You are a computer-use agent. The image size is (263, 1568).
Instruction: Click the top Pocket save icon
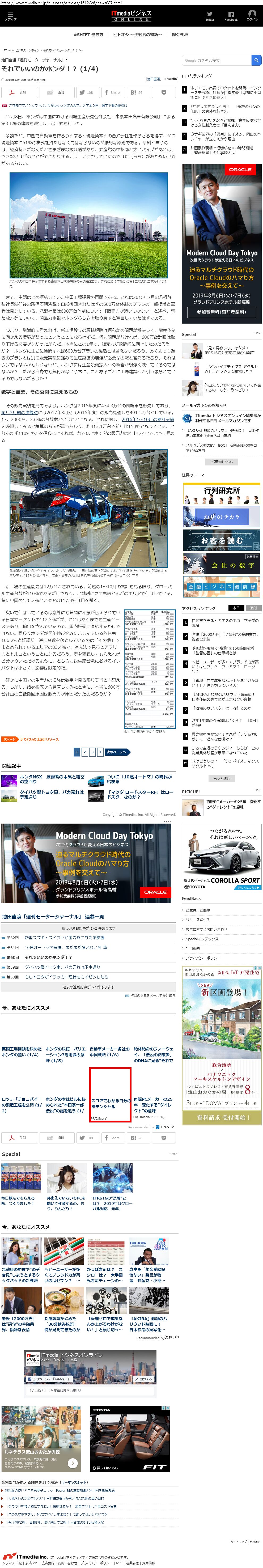click(163, 92)
